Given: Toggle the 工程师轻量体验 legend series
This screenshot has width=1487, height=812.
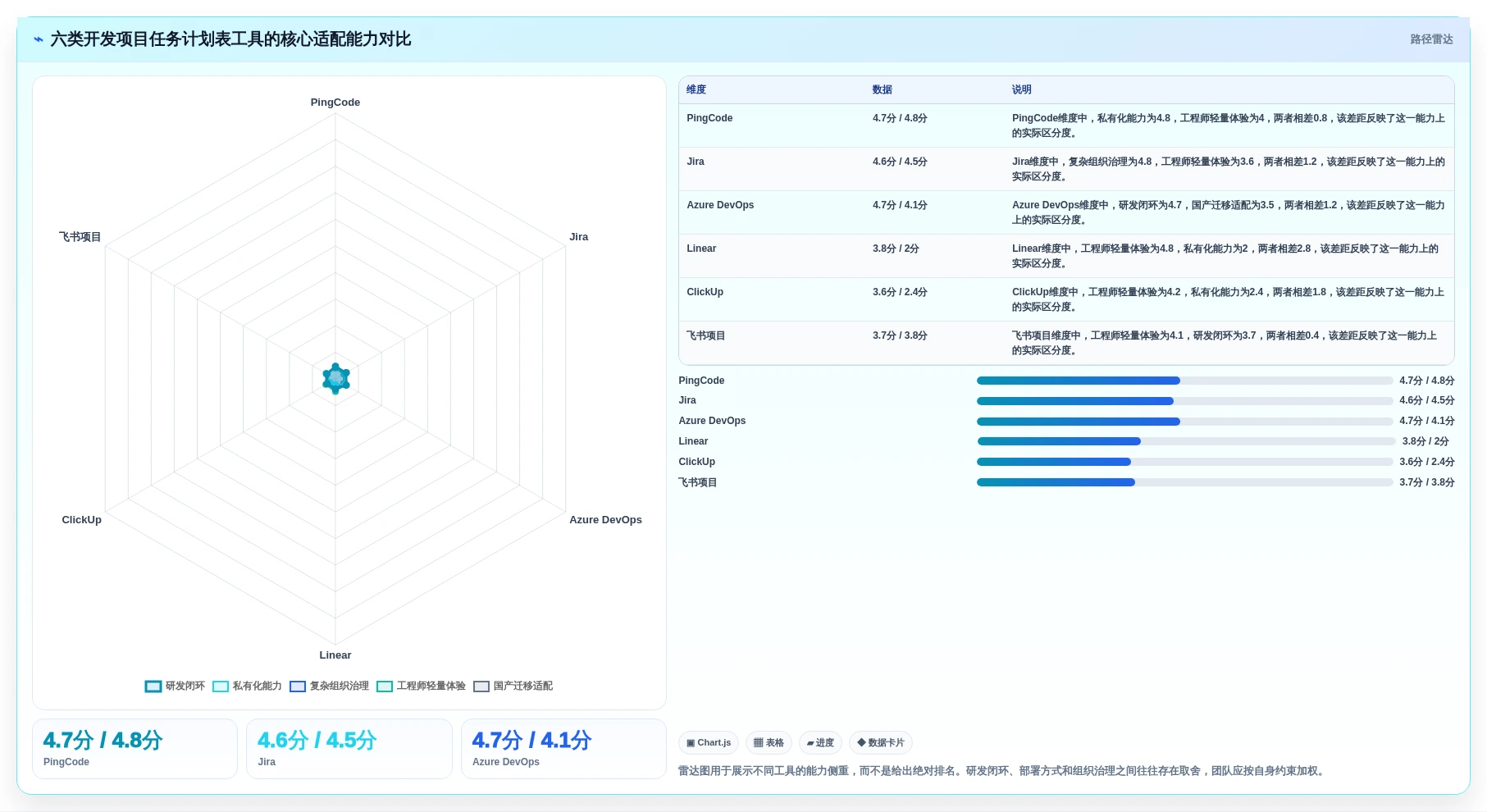Looking at the screenshot, I should (421, 686).
